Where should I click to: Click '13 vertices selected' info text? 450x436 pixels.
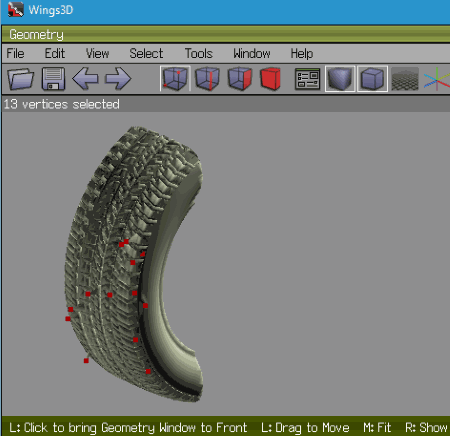pos(61,104)
